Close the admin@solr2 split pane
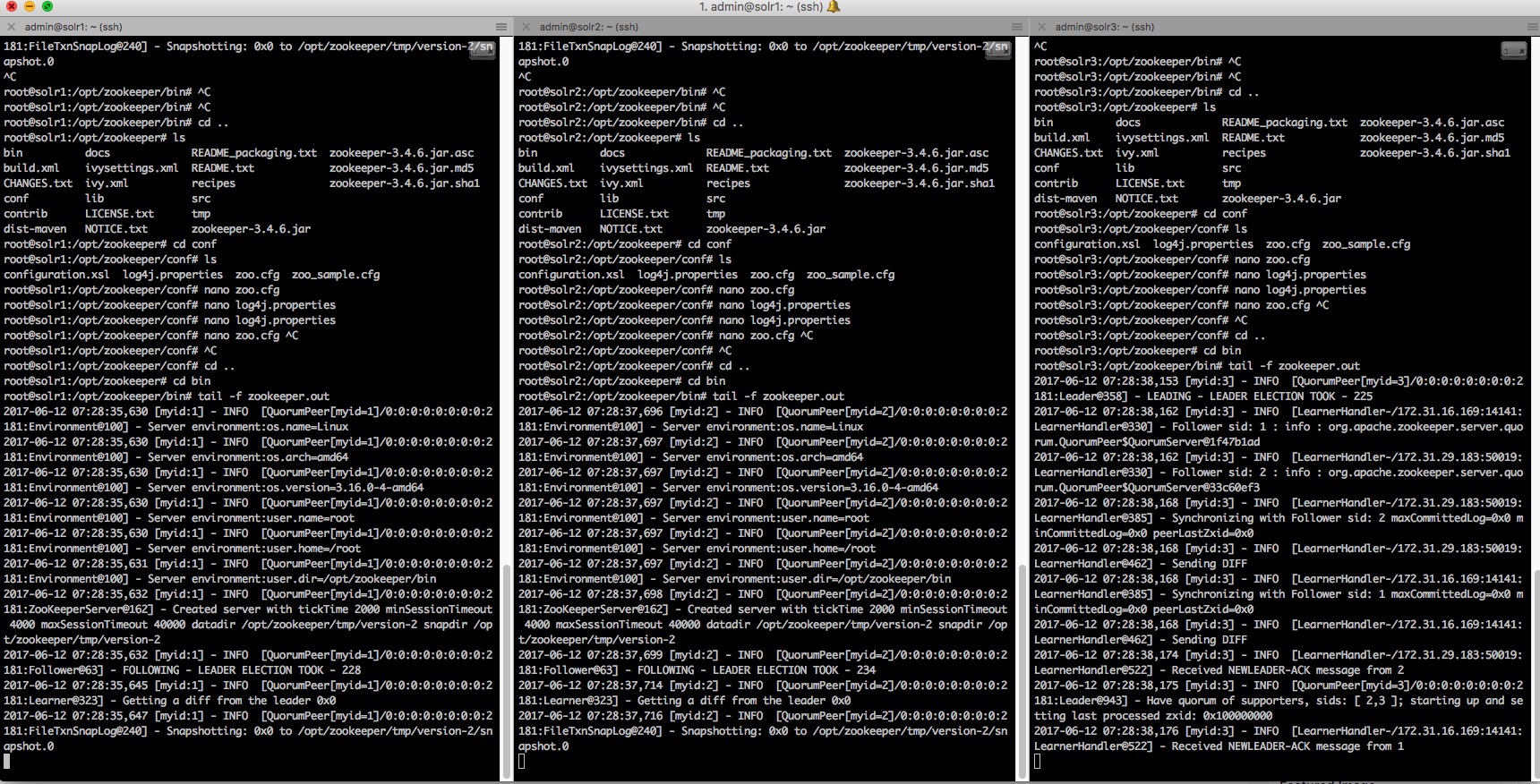The height and width of the screenshot is (784, 1540). click(526, 27)
